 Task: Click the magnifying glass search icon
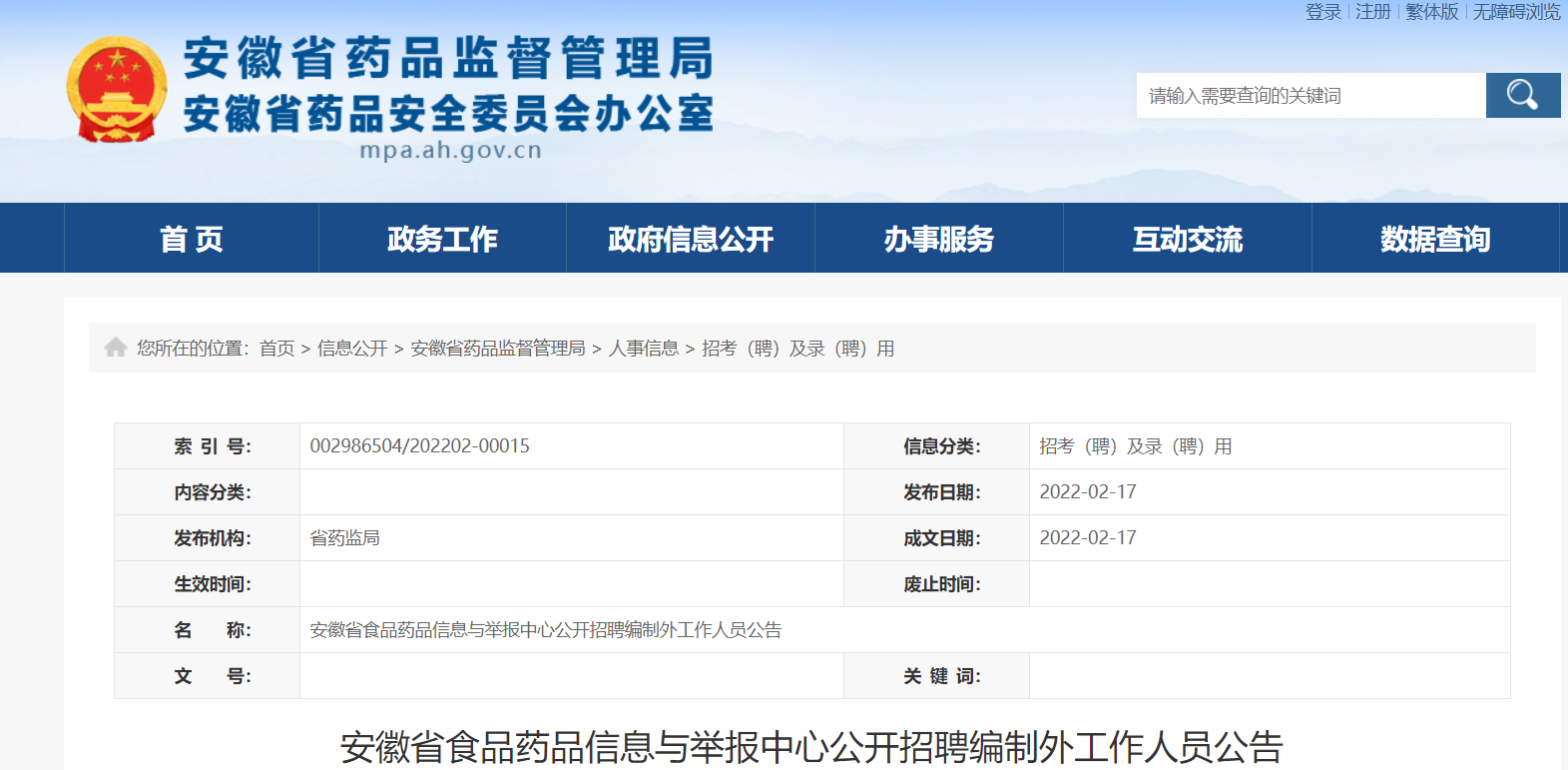[1522, 95]
